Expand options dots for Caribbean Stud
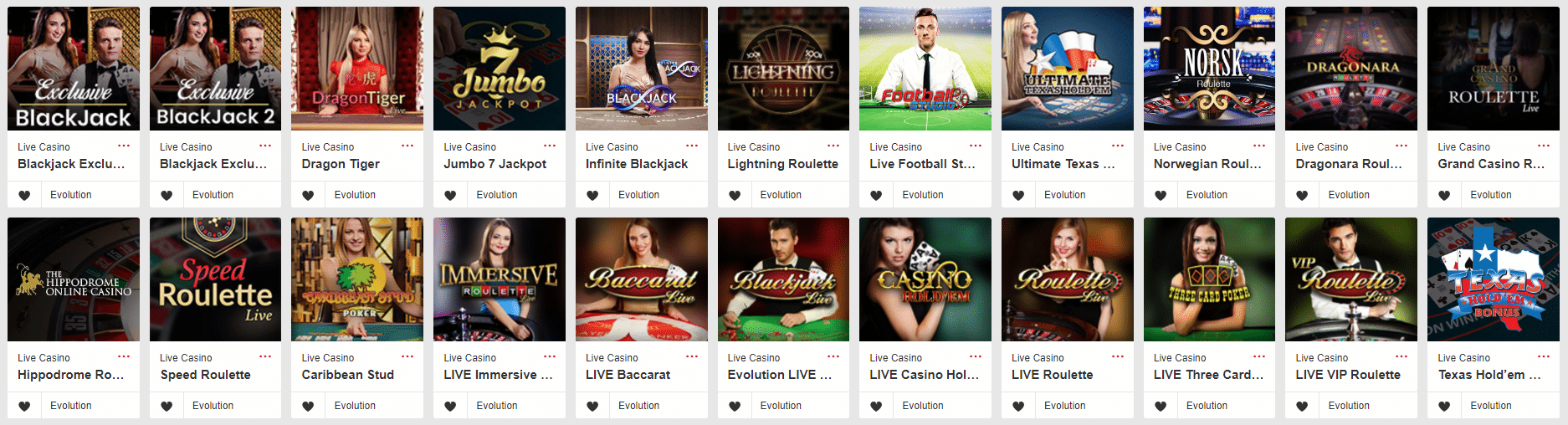Viewport: 1568px width, 425px height. tap(407, 356)
